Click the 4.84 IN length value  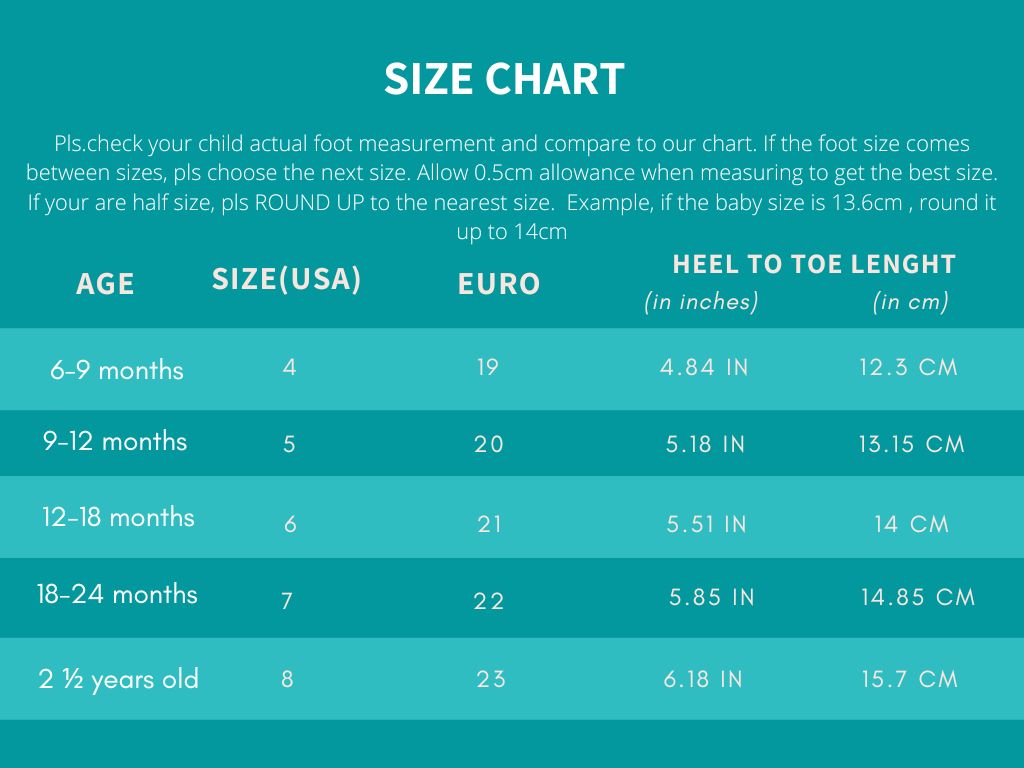(x=704, y=367)
